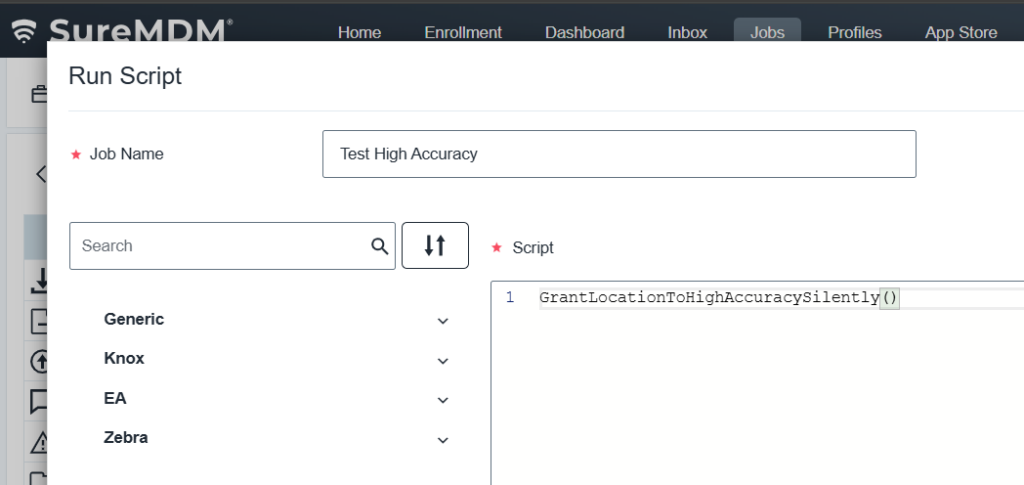
Task: Click the SureMDM wifi logo icon
Action: pyautogui.click(x=22, y=32)
